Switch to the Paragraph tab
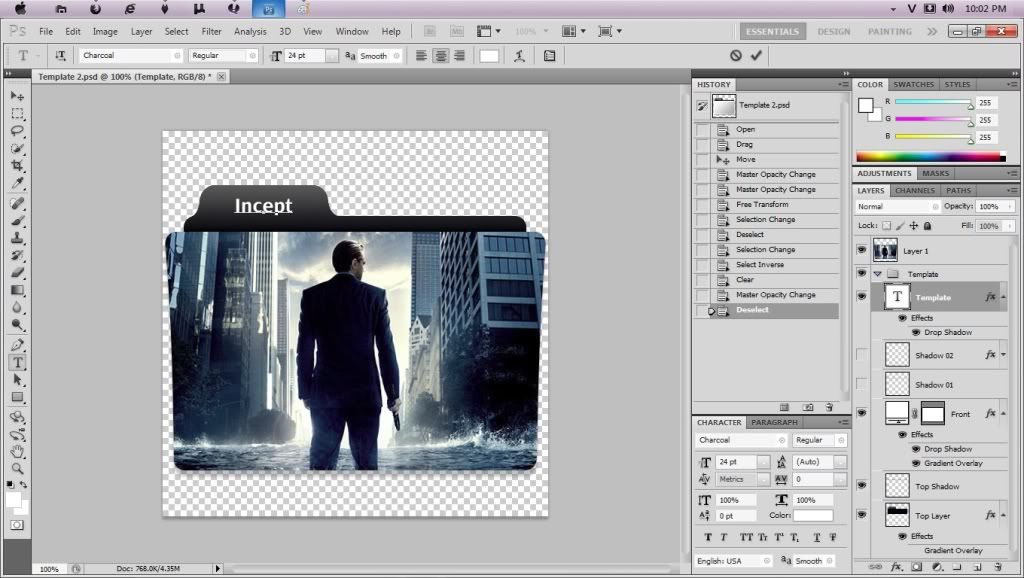 pos(774,422)
